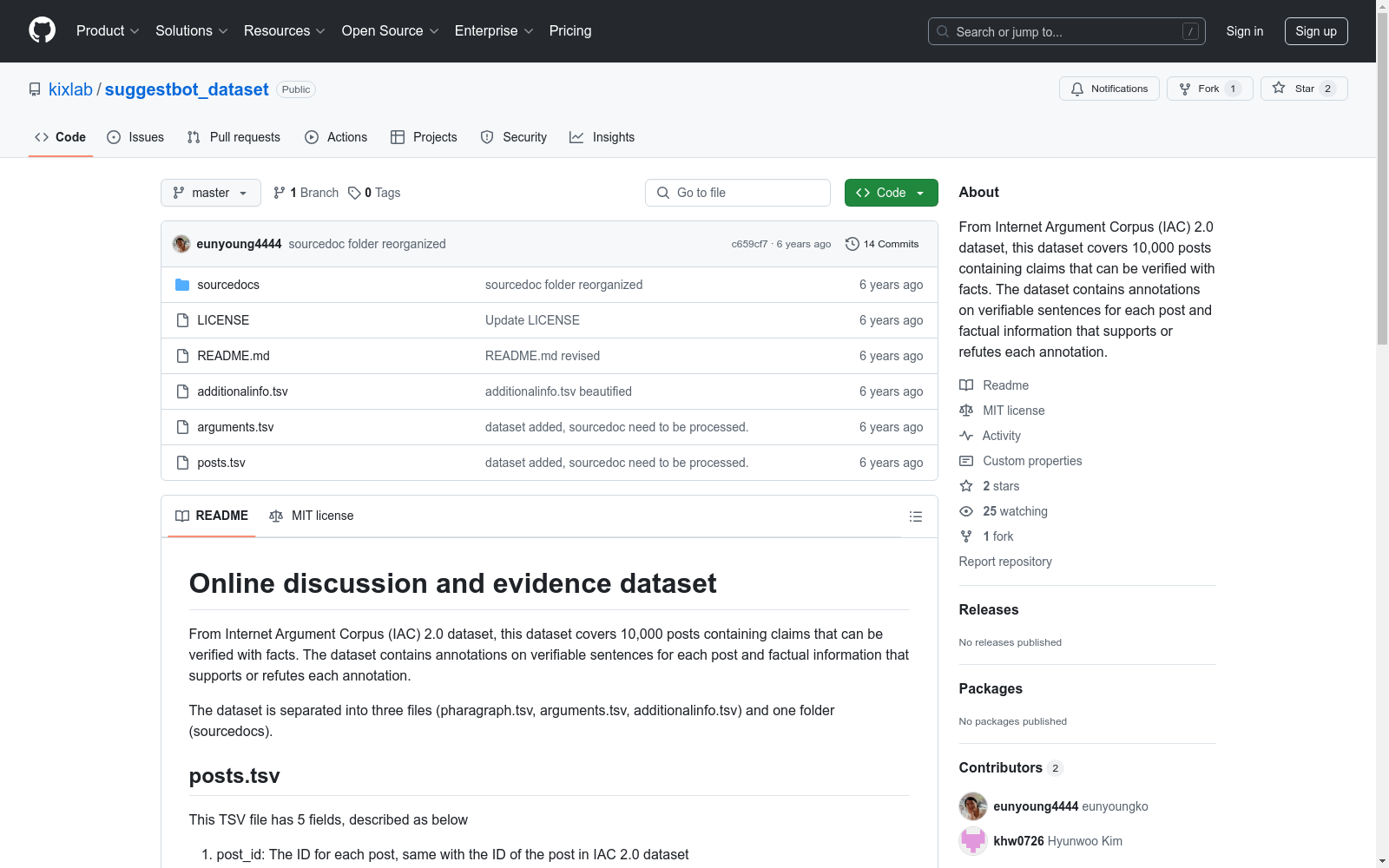Expand the Solutions dropdown
This screenshot has width=1389, height=868.
[192, 31]
